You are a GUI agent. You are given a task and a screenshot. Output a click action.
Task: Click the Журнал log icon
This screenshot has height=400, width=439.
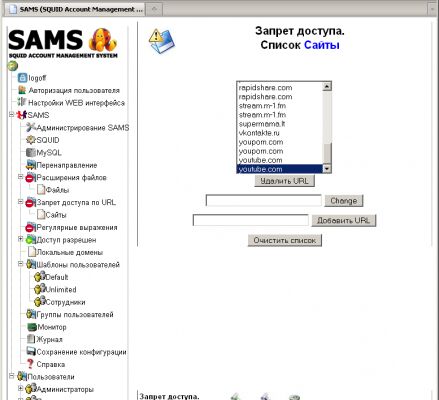[x=31, y=339]
